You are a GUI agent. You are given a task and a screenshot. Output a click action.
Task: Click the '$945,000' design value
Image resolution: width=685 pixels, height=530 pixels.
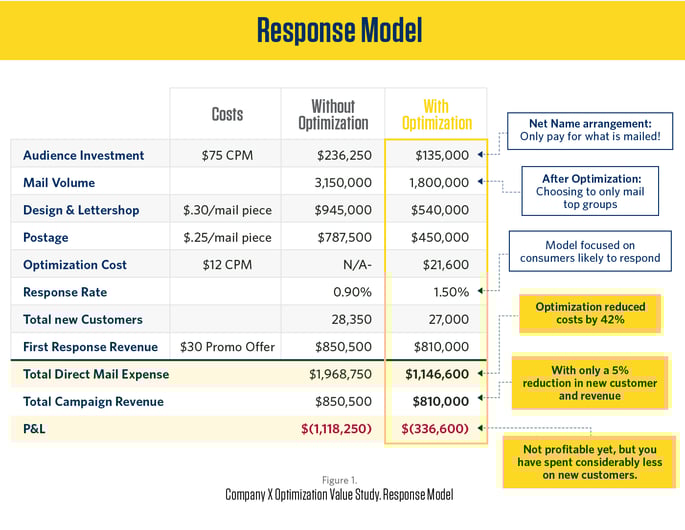343,210
